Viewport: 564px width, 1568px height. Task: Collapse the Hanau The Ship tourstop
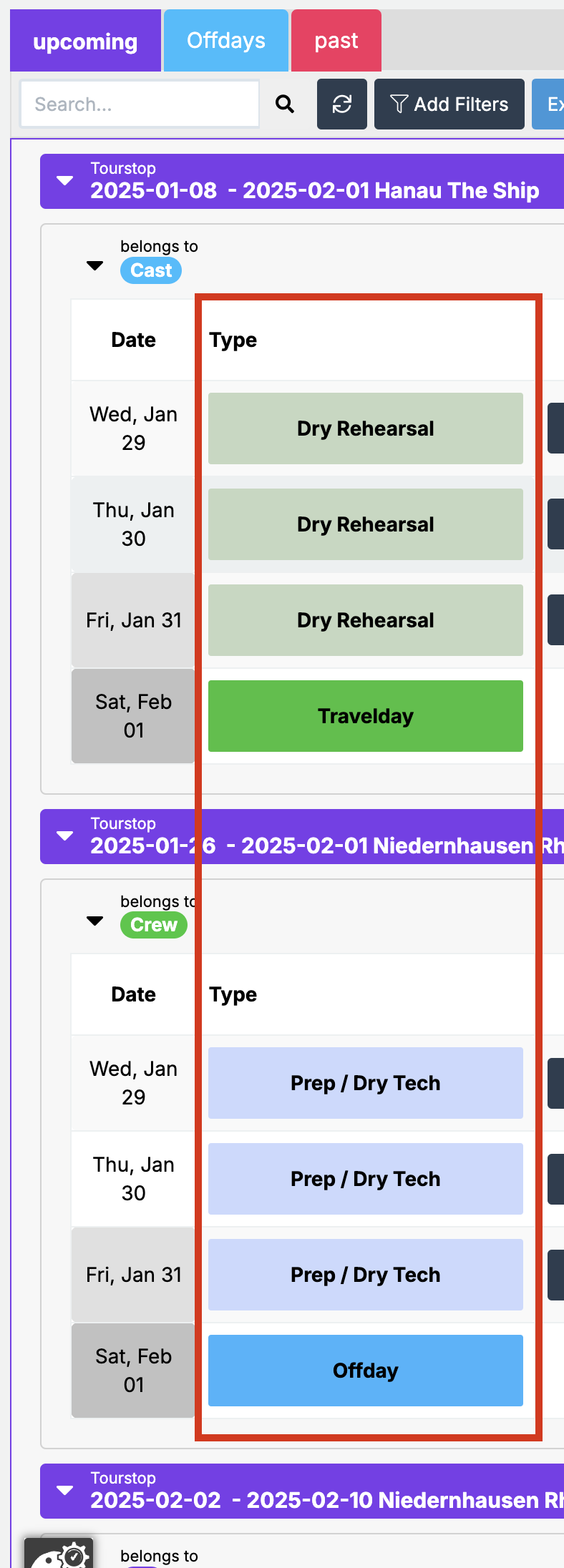[x=65, y=180]
